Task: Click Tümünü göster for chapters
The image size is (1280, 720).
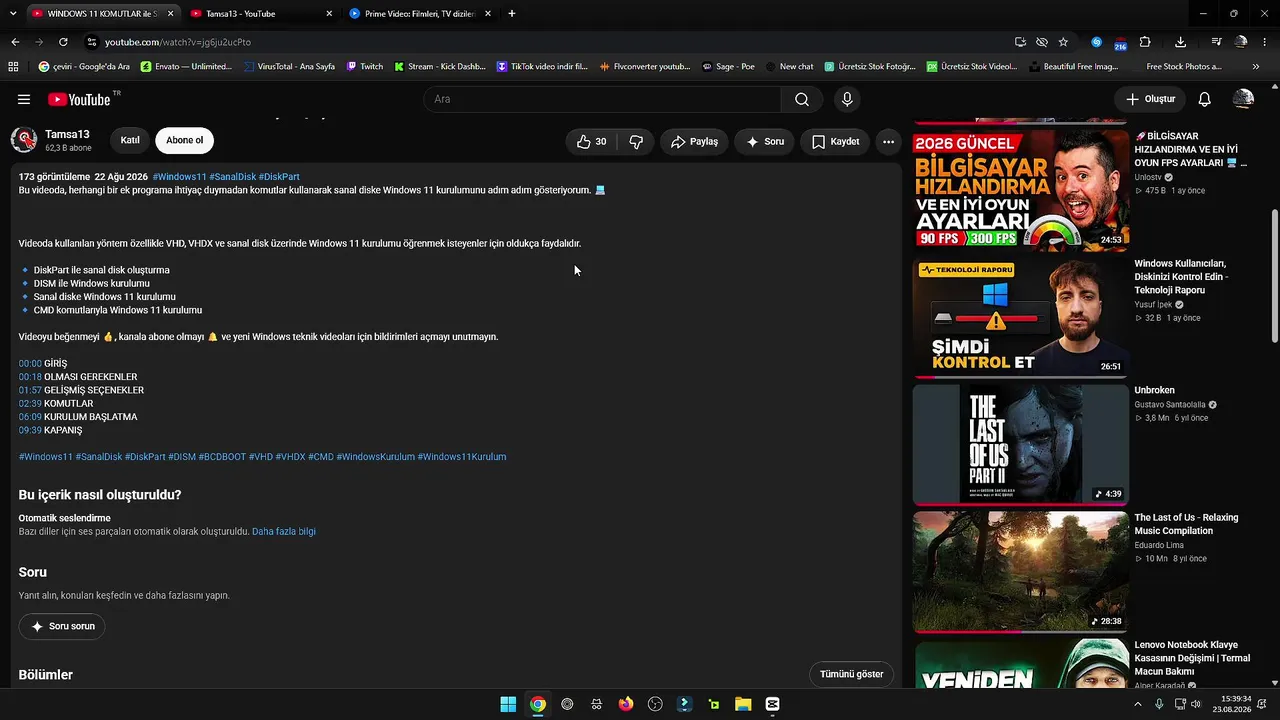Action: click(x=851, y=674)
